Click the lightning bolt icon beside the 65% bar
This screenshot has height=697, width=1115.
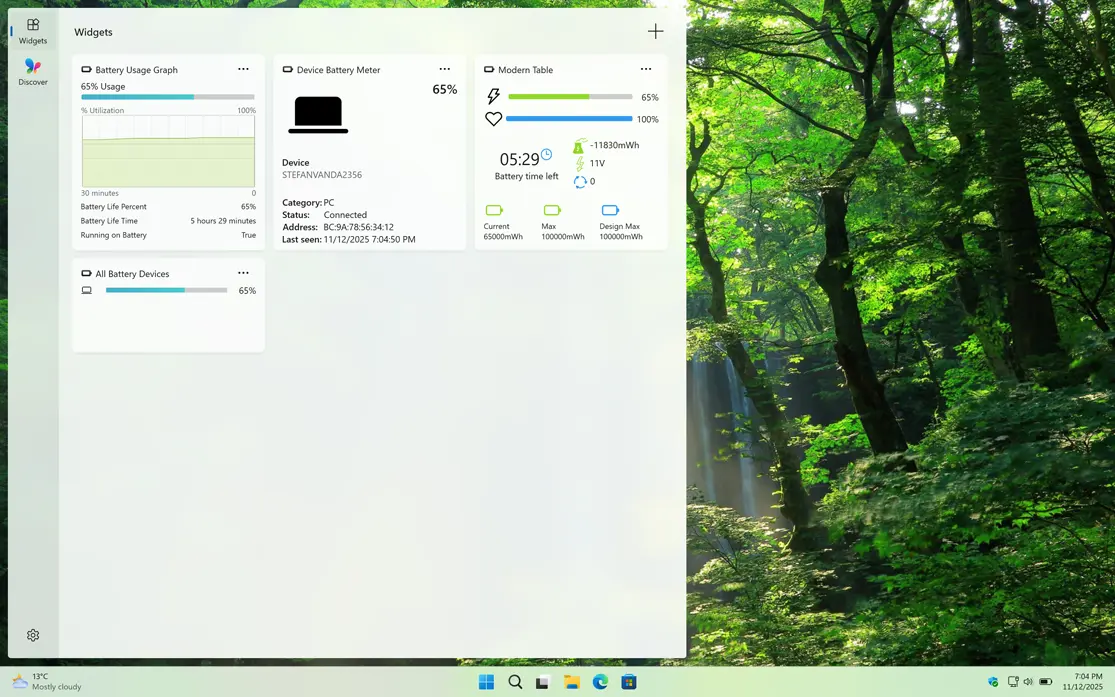click(x=493, y=96)
